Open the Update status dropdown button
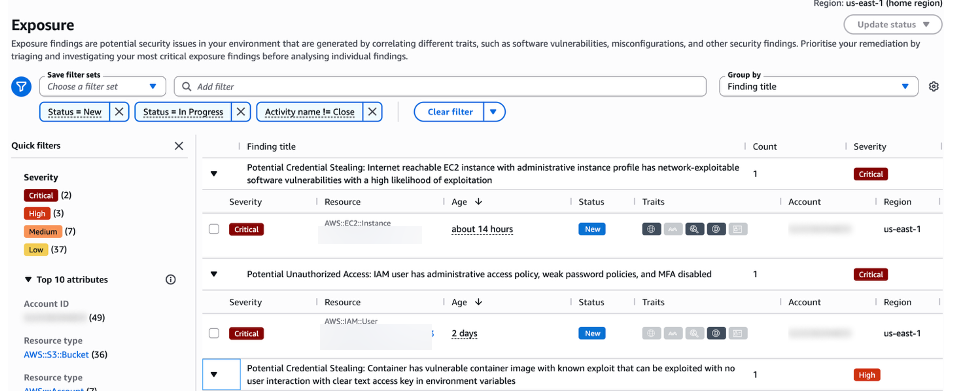 893,25
